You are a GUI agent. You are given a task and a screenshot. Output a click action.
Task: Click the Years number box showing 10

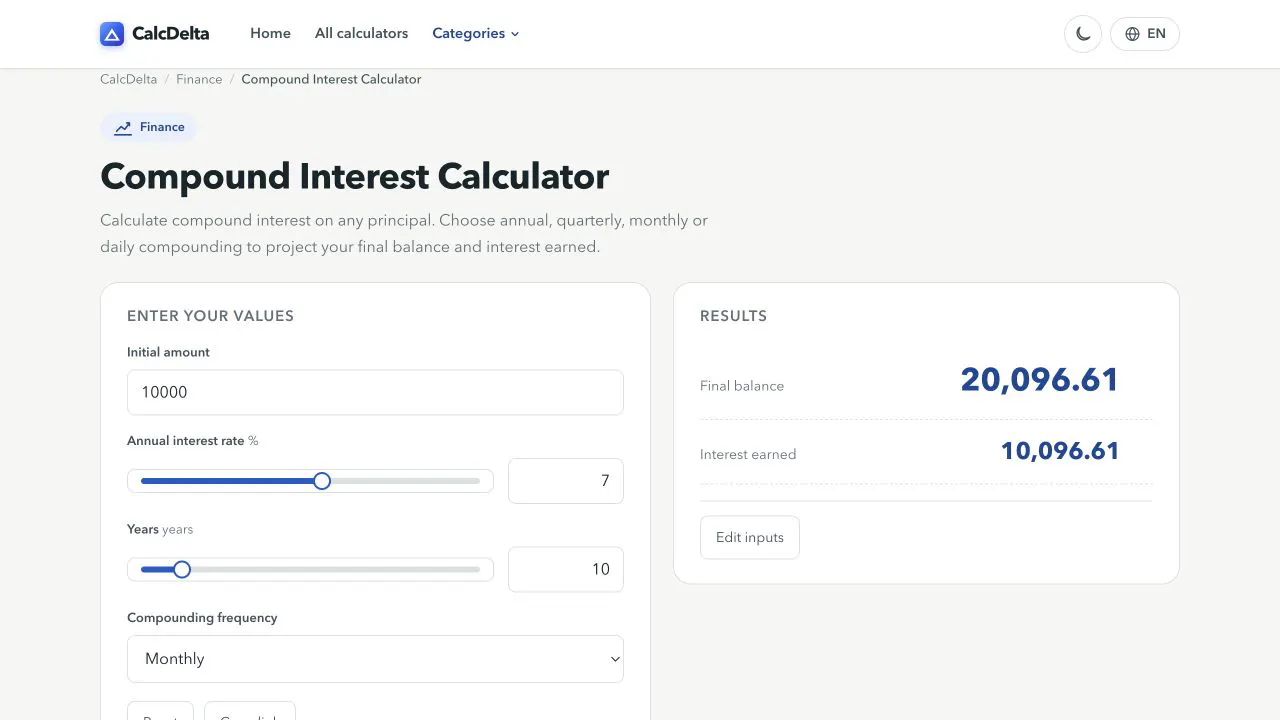click(566, 569)
